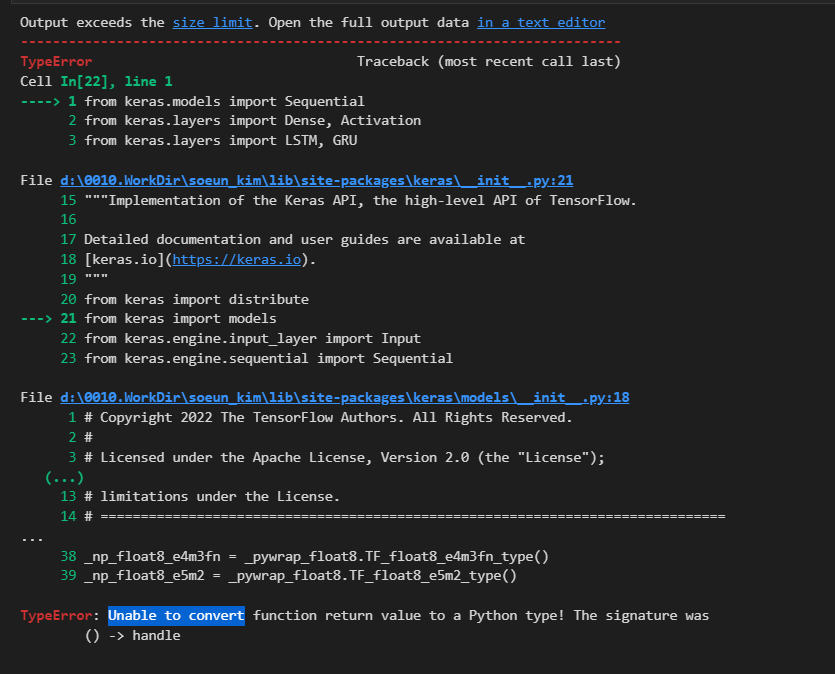835x674 pixels.
Task: Click line 21 'from keras import models'
Action: (180, 318)
